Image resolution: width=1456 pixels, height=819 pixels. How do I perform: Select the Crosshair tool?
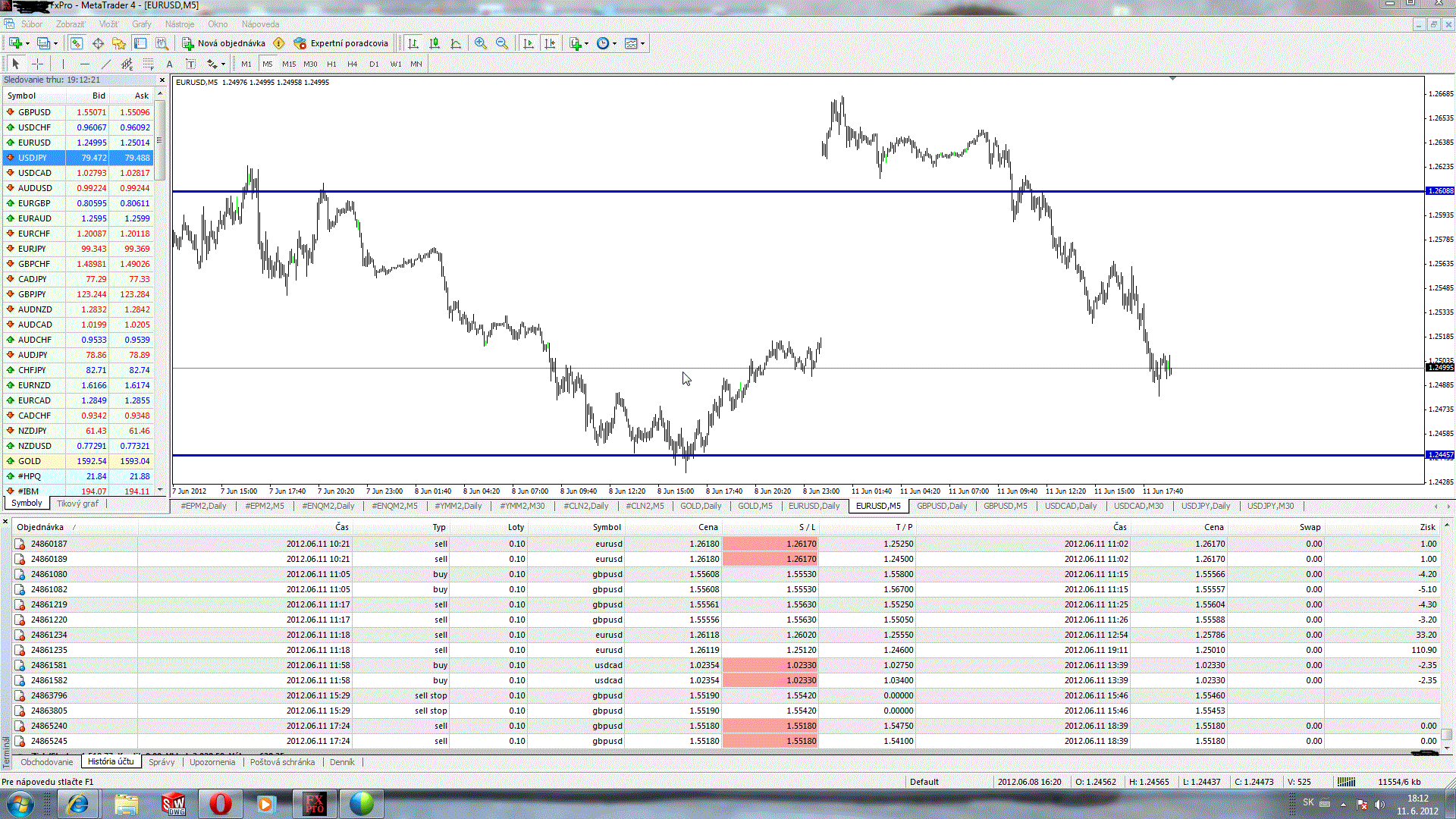(x=37, y=64)
